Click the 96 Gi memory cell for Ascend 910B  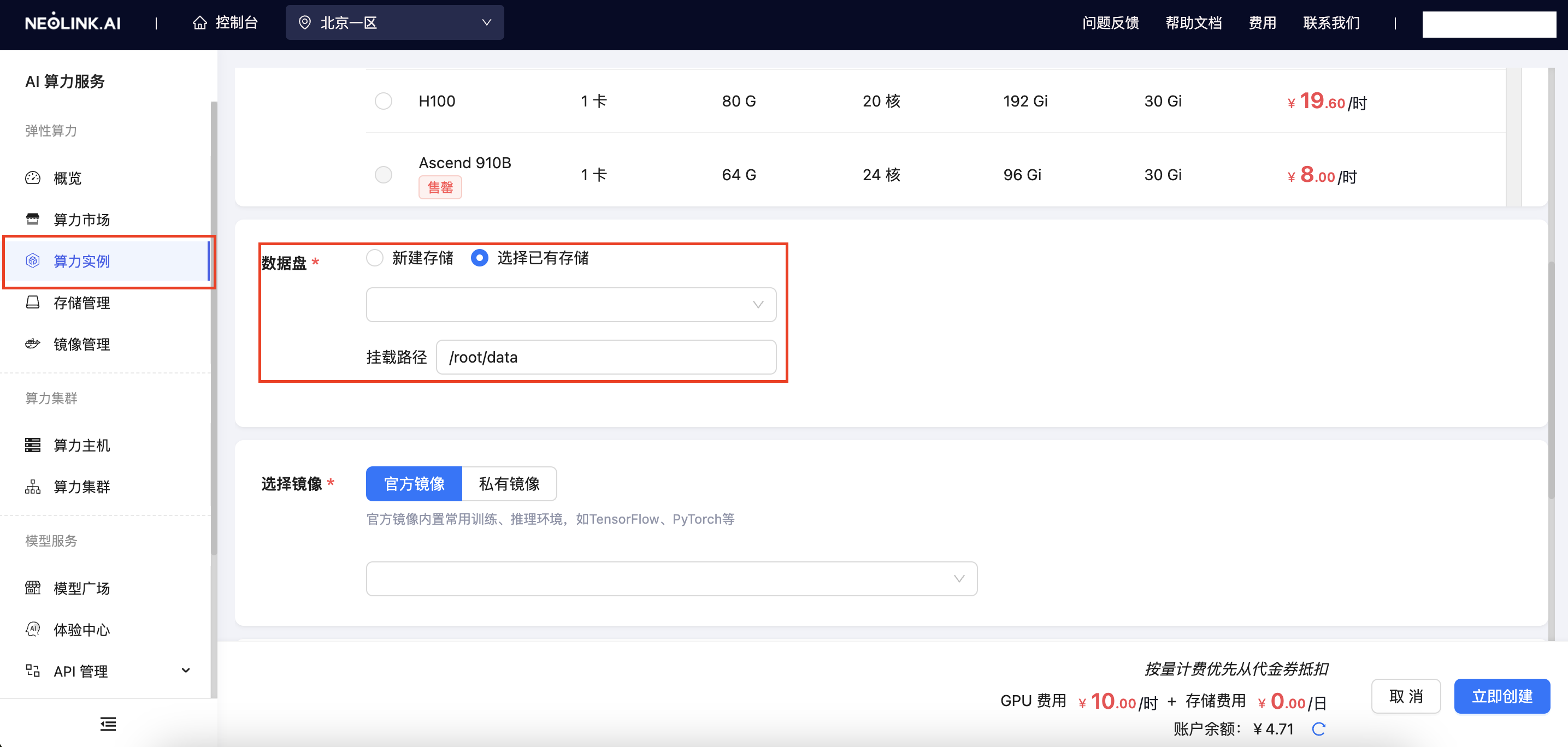tap(1022, 175)
